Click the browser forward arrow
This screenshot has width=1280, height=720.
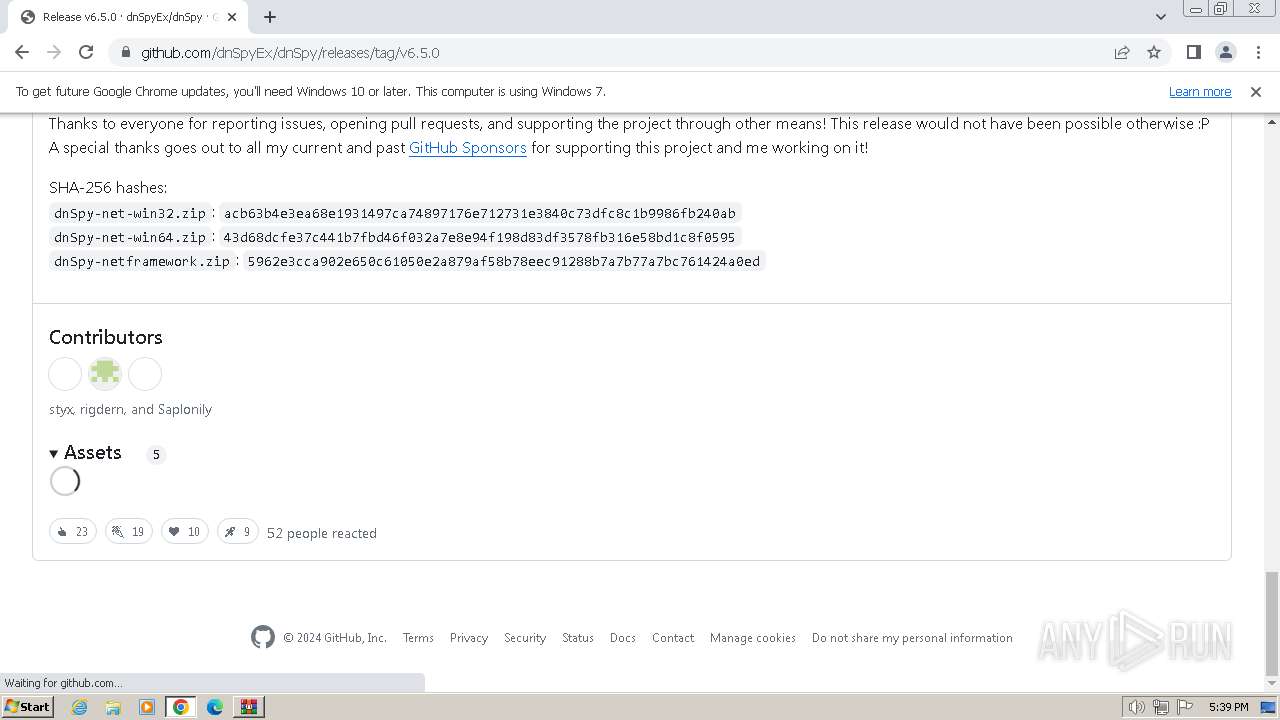coord(54,52)
